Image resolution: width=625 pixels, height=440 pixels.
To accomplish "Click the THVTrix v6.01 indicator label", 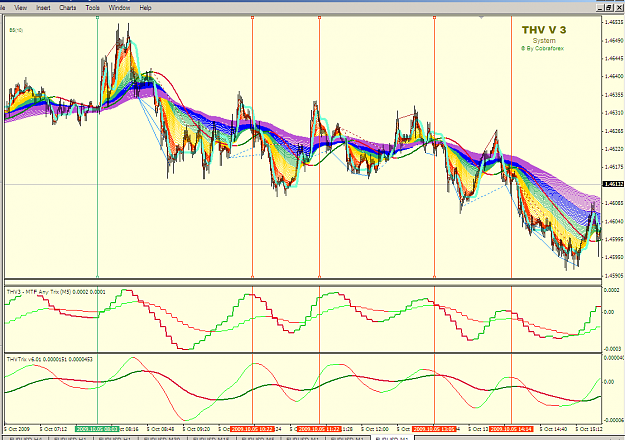I will pyautogui.click(x=49, y=359).
